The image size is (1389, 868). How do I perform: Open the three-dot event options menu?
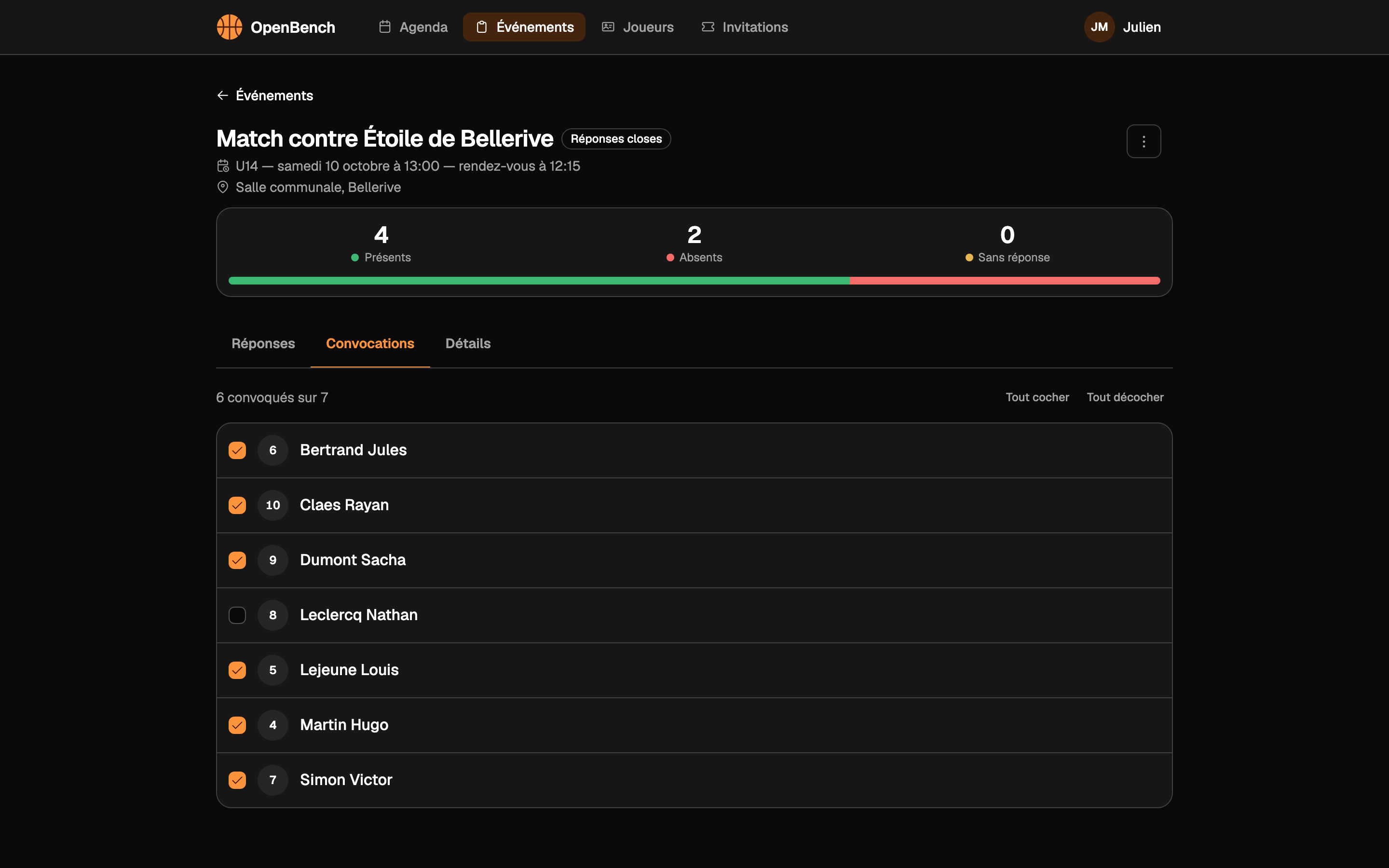pyautogui.click(x=1144, y=141)
